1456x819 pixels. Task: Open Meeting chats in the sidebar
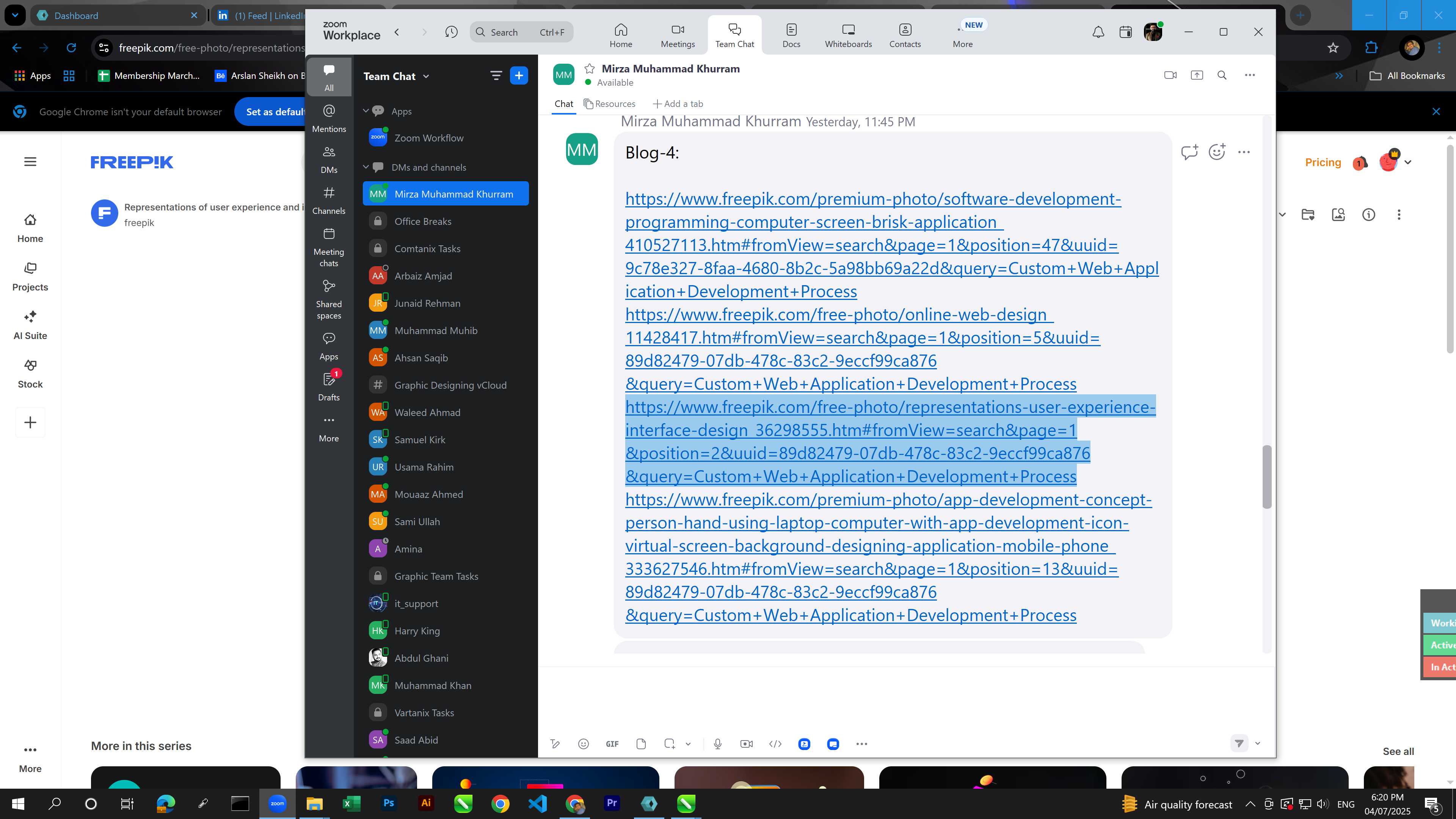329,247
